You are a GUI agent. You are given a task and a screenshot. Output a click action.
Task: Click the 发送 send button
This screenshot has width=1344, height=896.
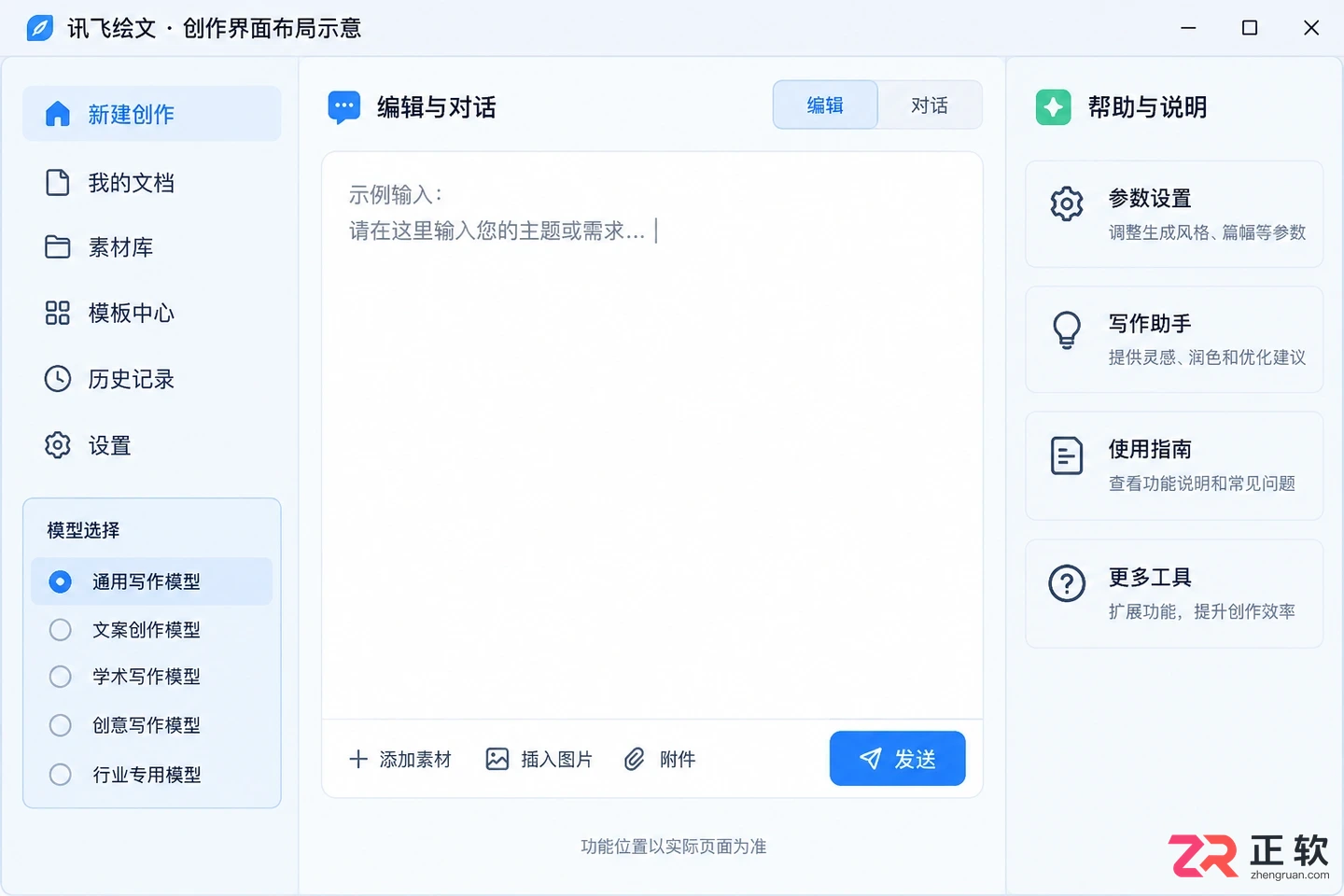(x=897, y=759)
